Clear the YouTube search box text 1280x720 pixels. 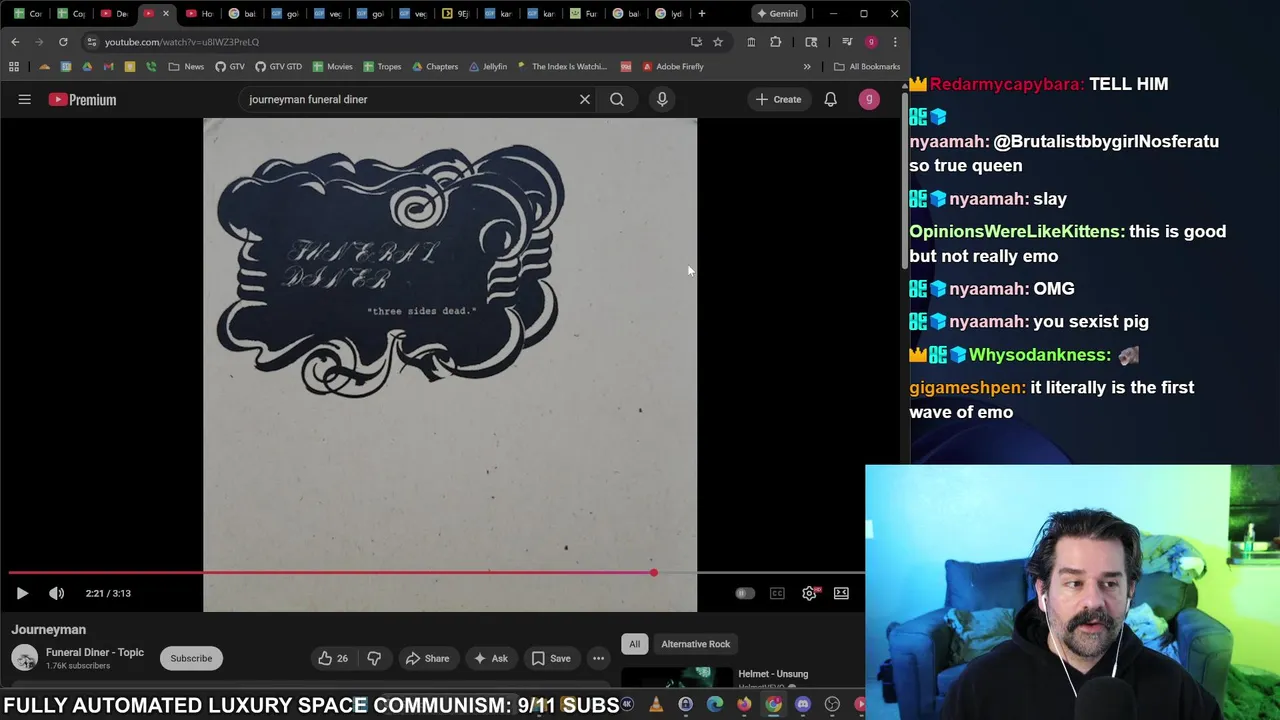coord(585,99)
